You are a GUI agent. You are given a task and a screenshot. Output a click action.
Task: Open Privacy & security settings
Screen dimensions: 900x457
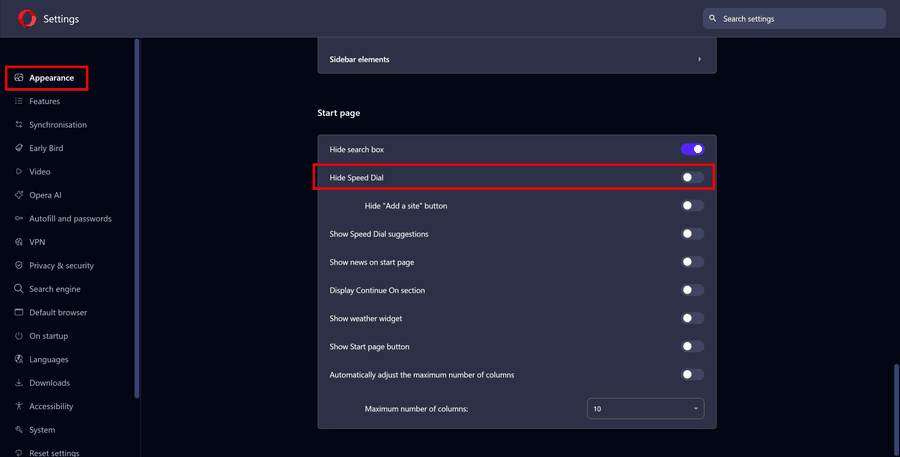(x=61, y=266)
